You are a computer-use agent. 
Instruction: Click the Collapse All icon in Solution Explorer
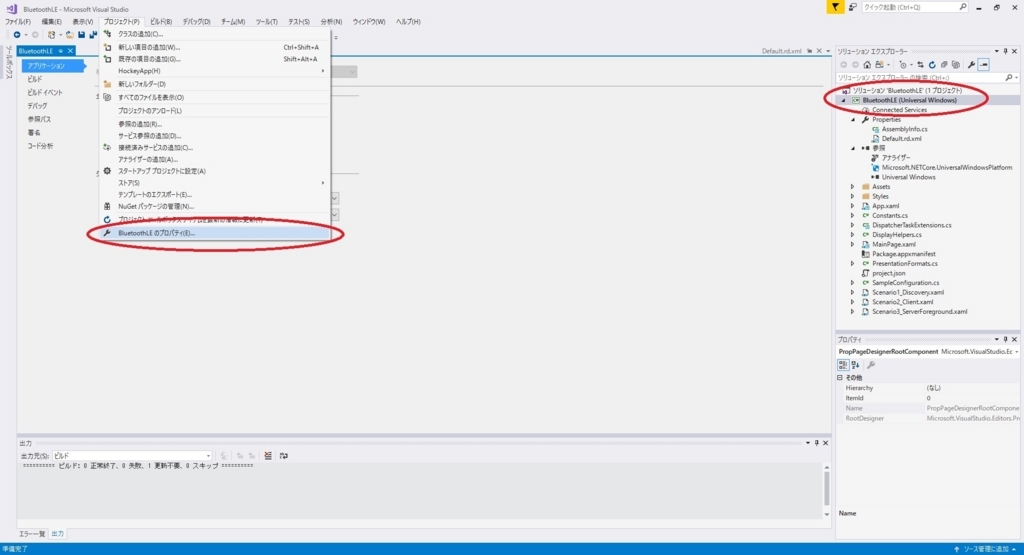tap(944, 65)
